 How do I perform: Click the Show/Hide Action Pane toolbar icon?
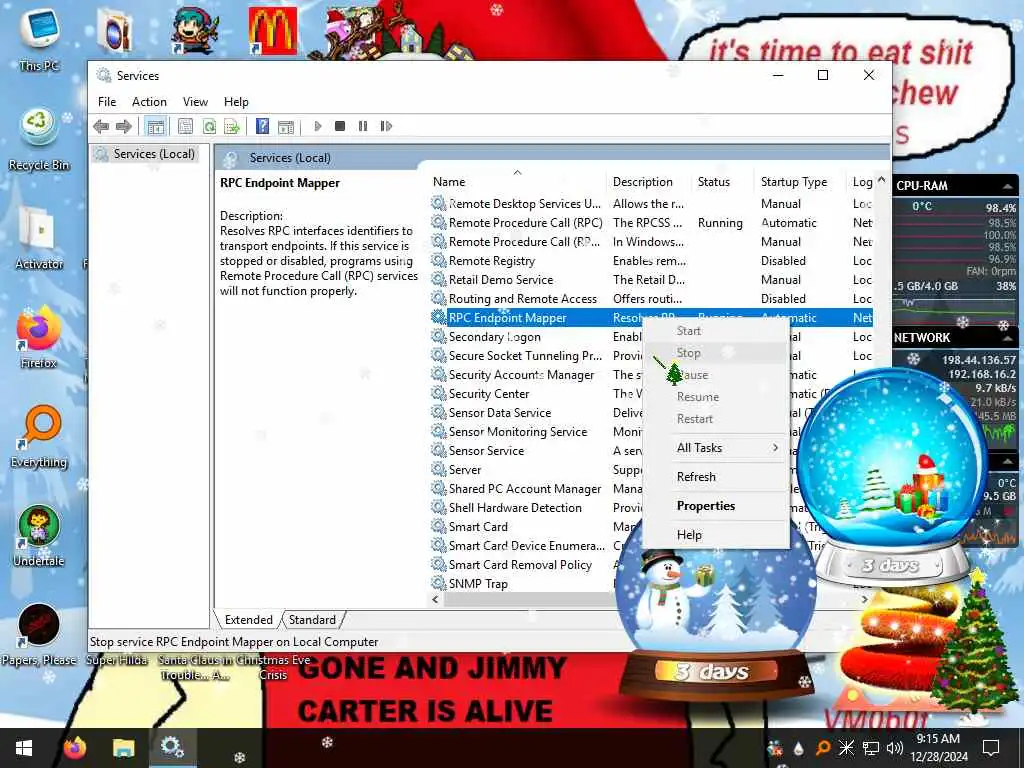point(286,127)
